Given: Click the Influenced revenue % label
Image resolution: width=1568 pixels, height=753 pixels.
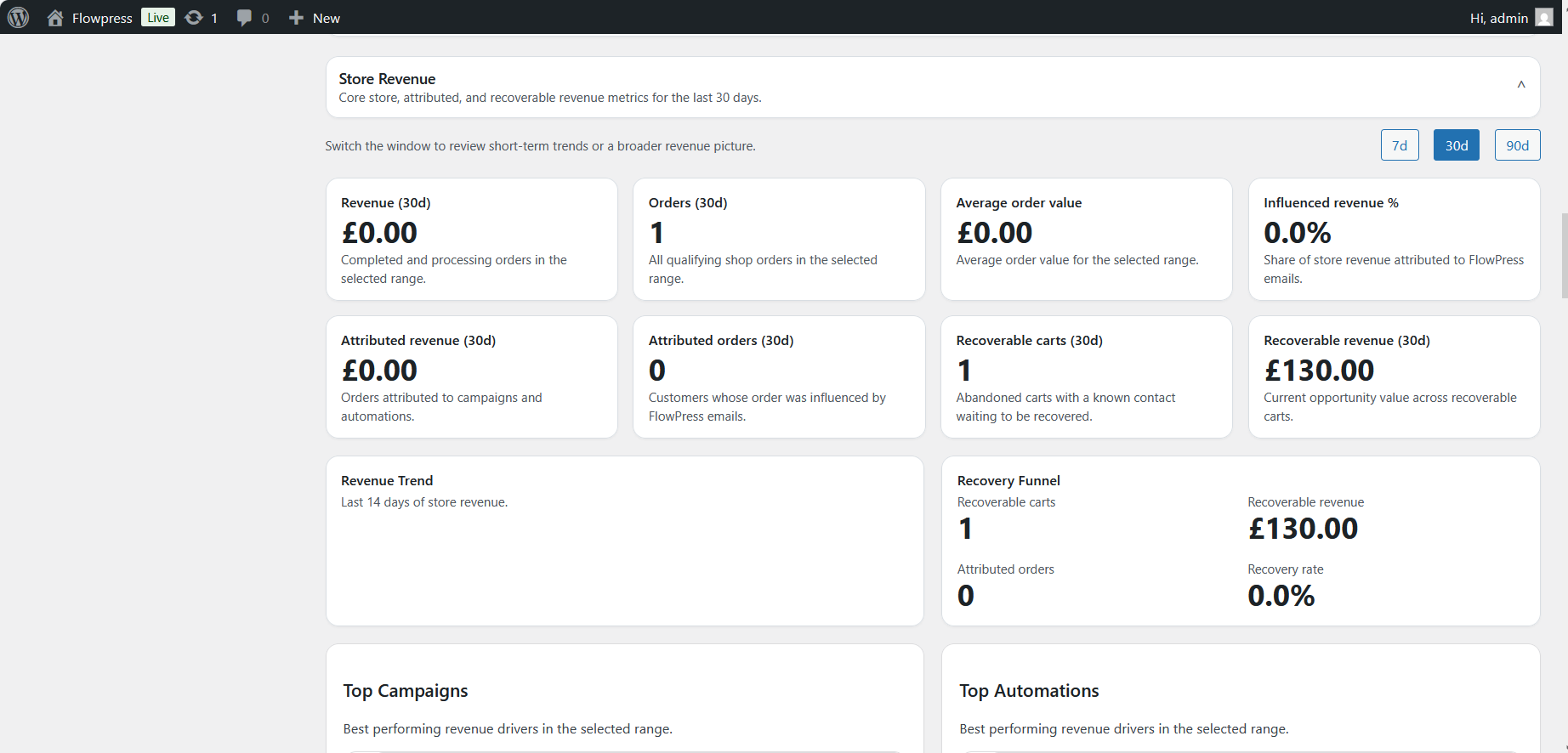Looking at the screenshot, I should point(1331,203).
